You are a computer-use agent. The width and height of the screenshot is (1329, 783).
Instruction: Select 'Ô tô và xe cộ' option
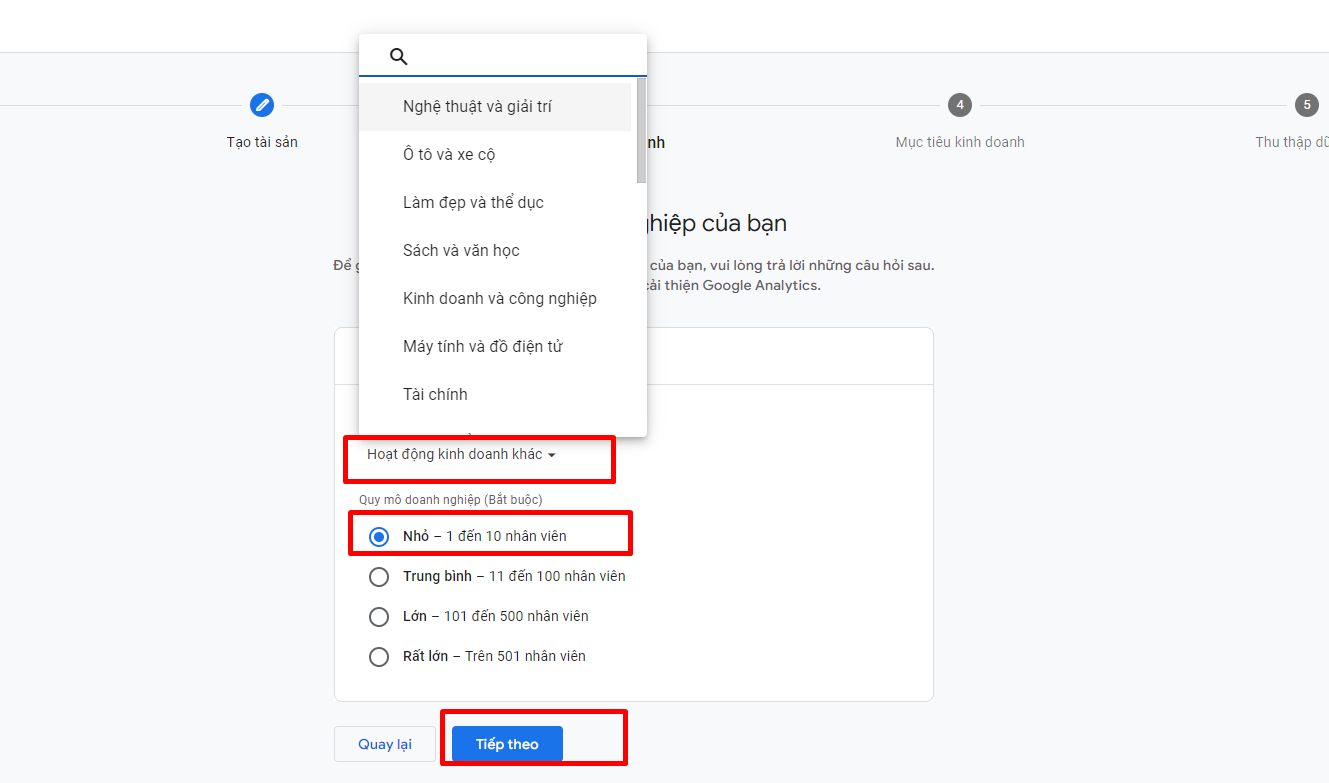[495, 155]
